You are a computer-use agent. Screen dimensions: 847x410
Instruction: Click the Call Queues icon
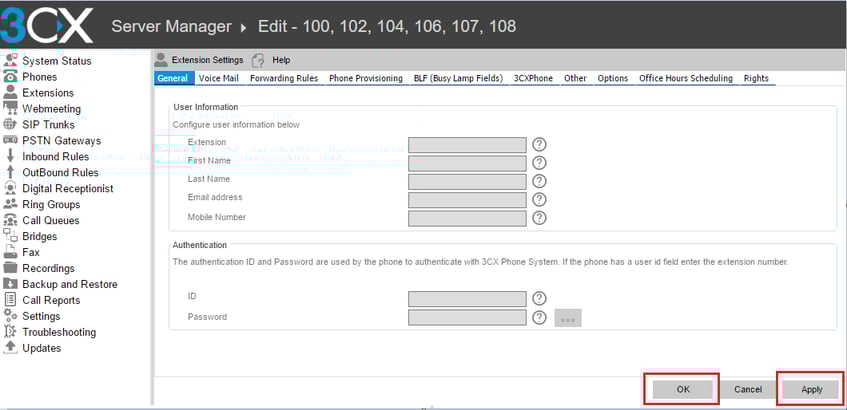coord(10,220)
